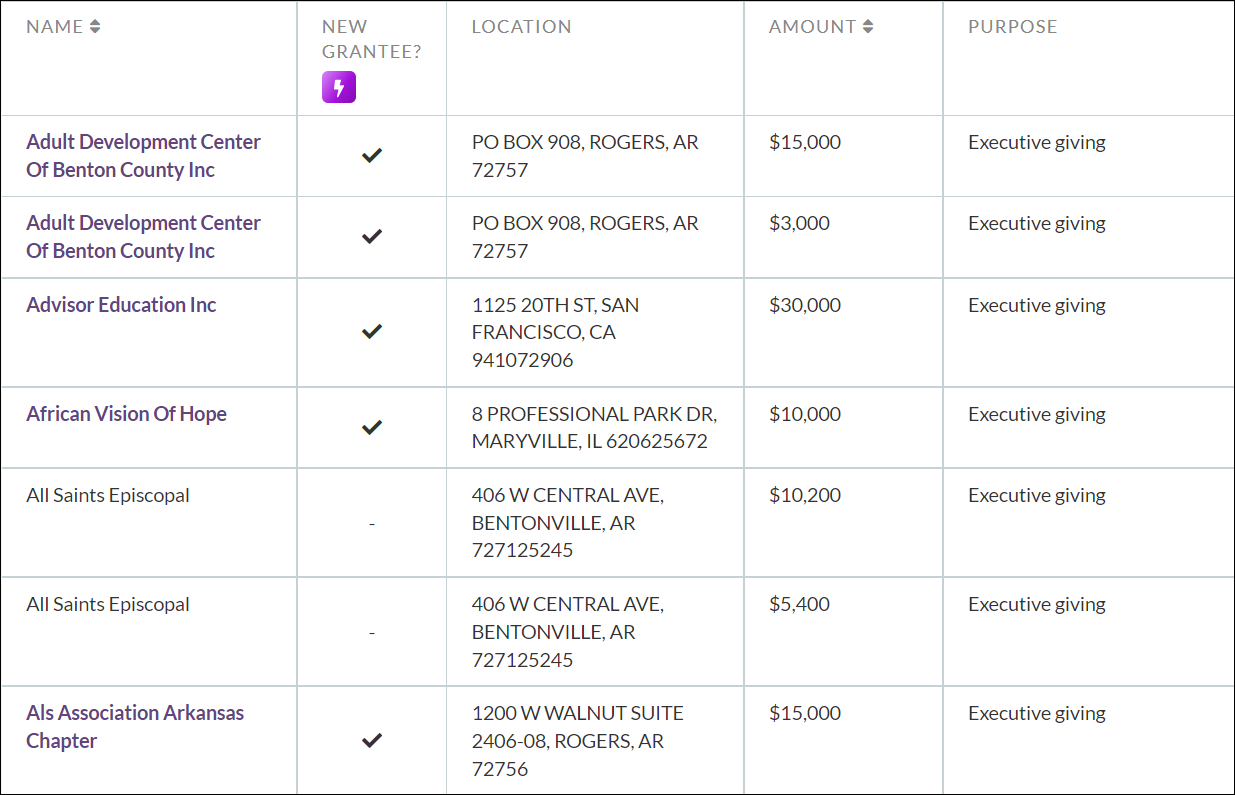Expand sorting options on the NAME column
The image size is (1235, 795).
point(97,27)
